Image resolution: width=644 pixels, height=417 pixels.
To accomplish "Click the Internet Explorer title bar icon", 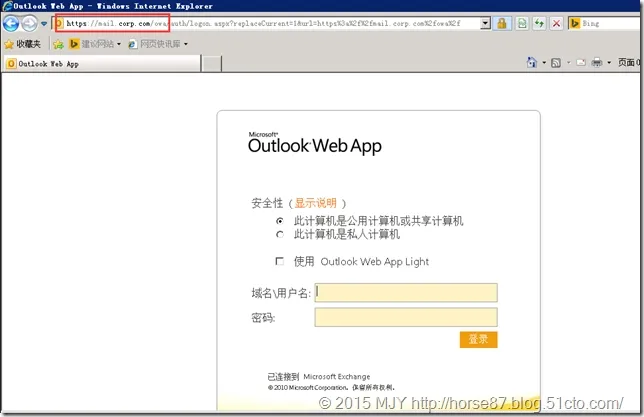I will click(x=7, y=6).
